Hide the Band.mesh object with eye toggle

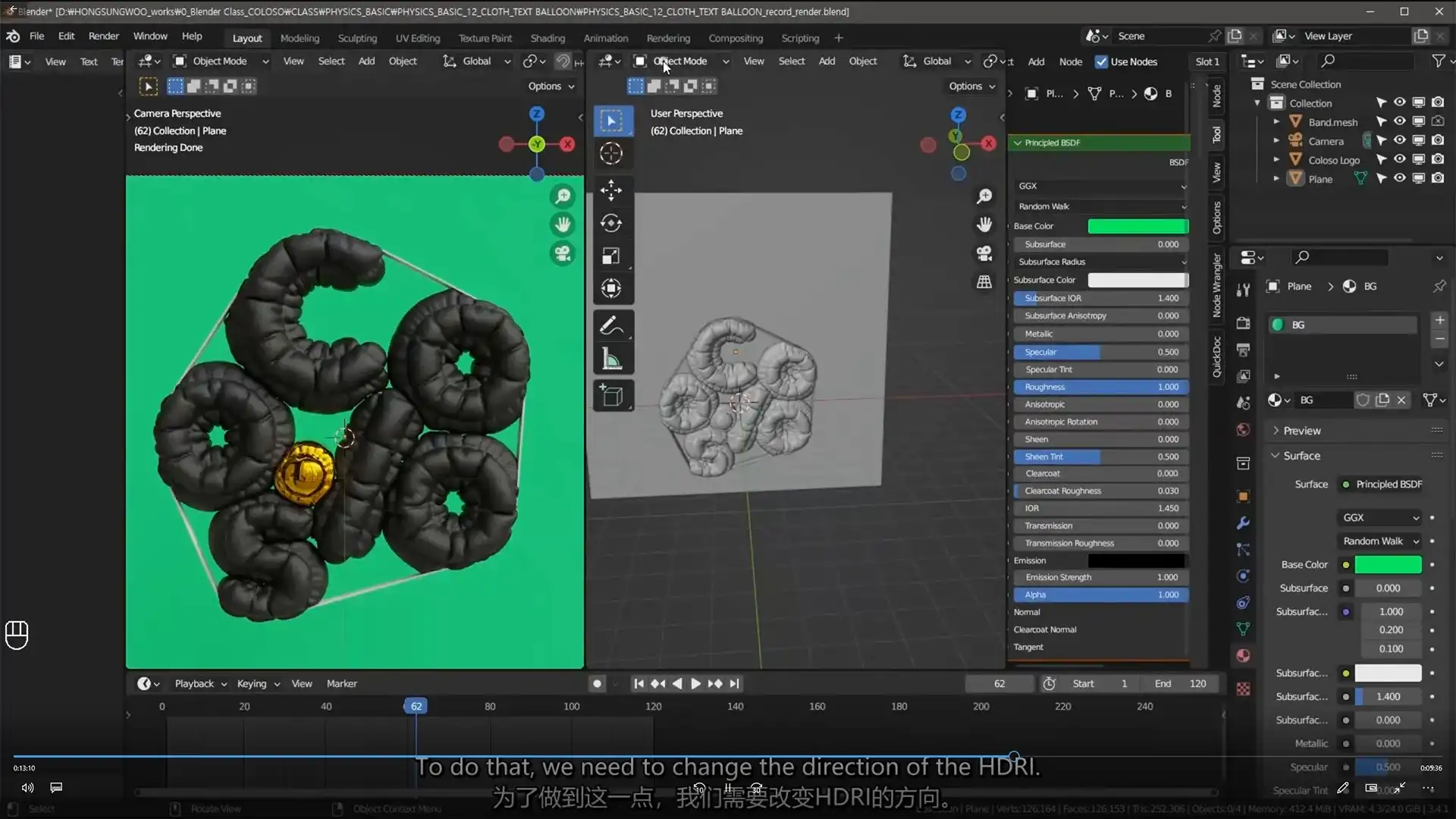point(1399,121)
